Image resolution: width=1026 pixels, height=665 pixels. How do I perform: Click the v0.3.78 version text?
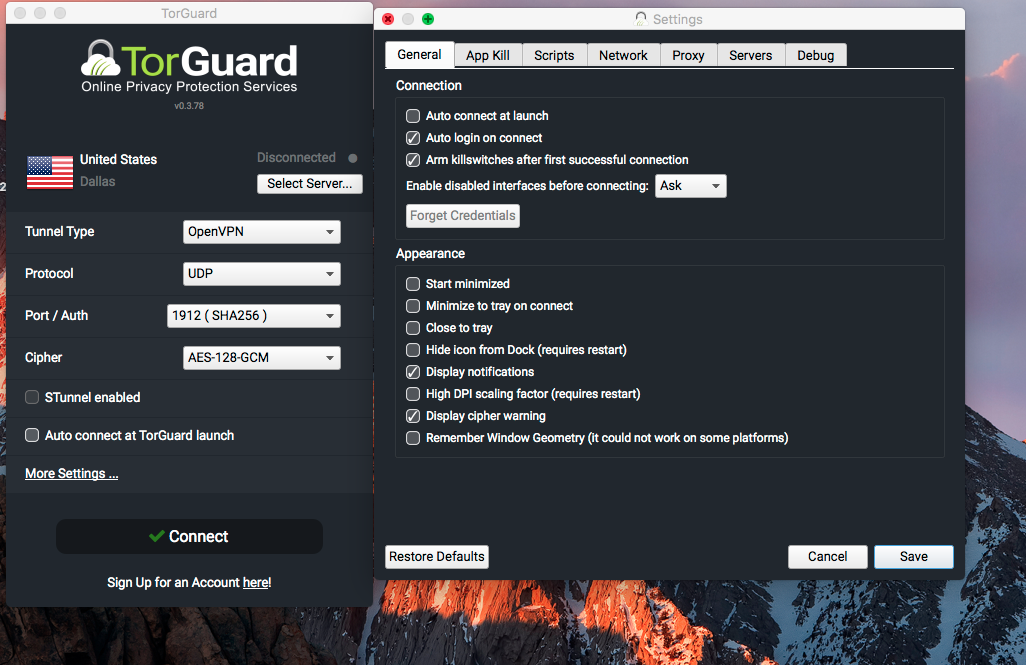click(x=189, y=105)
